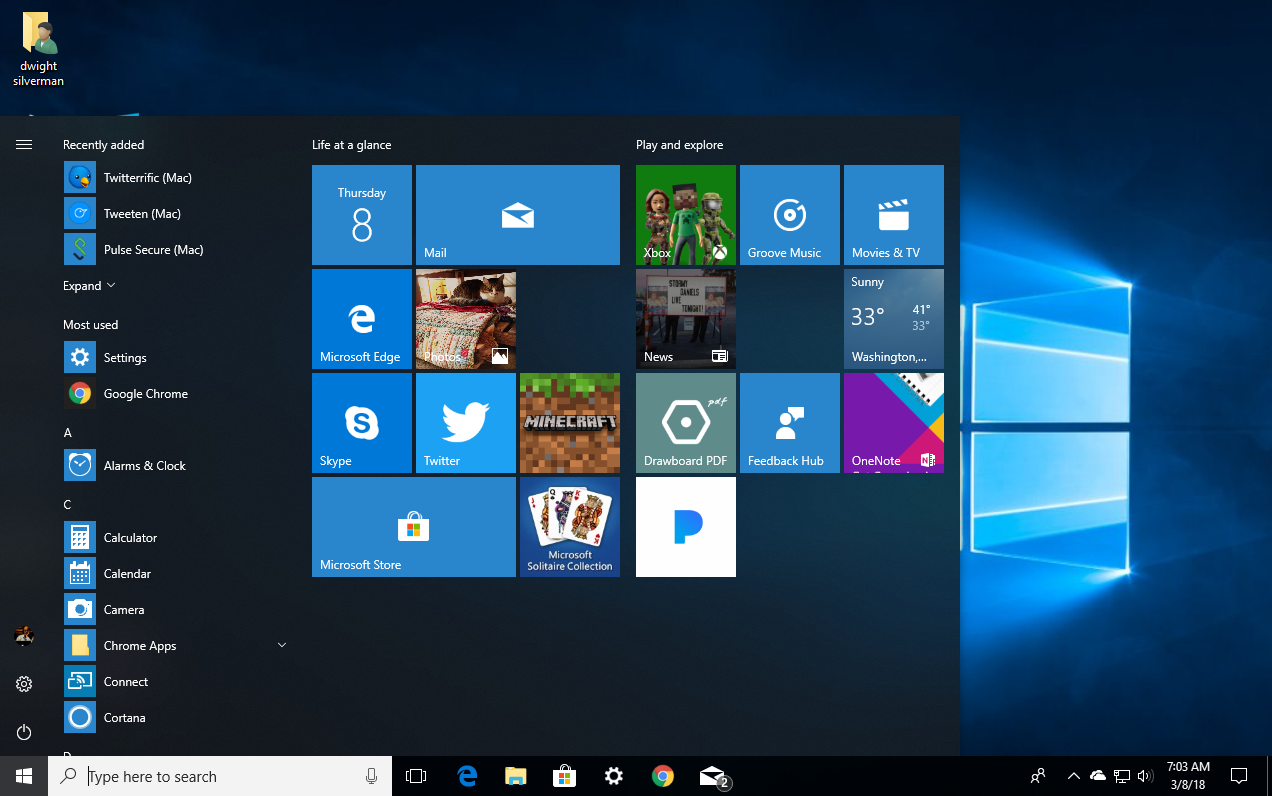The image size is (1272, 796).
Task: Launch the Drawboard PDF tile
Action: tap(686, 423)
